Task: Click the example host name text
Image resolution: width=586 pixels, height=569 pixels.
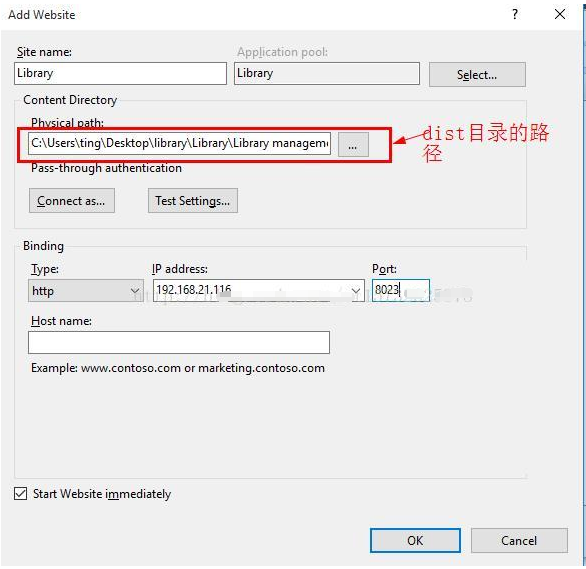Action: [178, 368]
